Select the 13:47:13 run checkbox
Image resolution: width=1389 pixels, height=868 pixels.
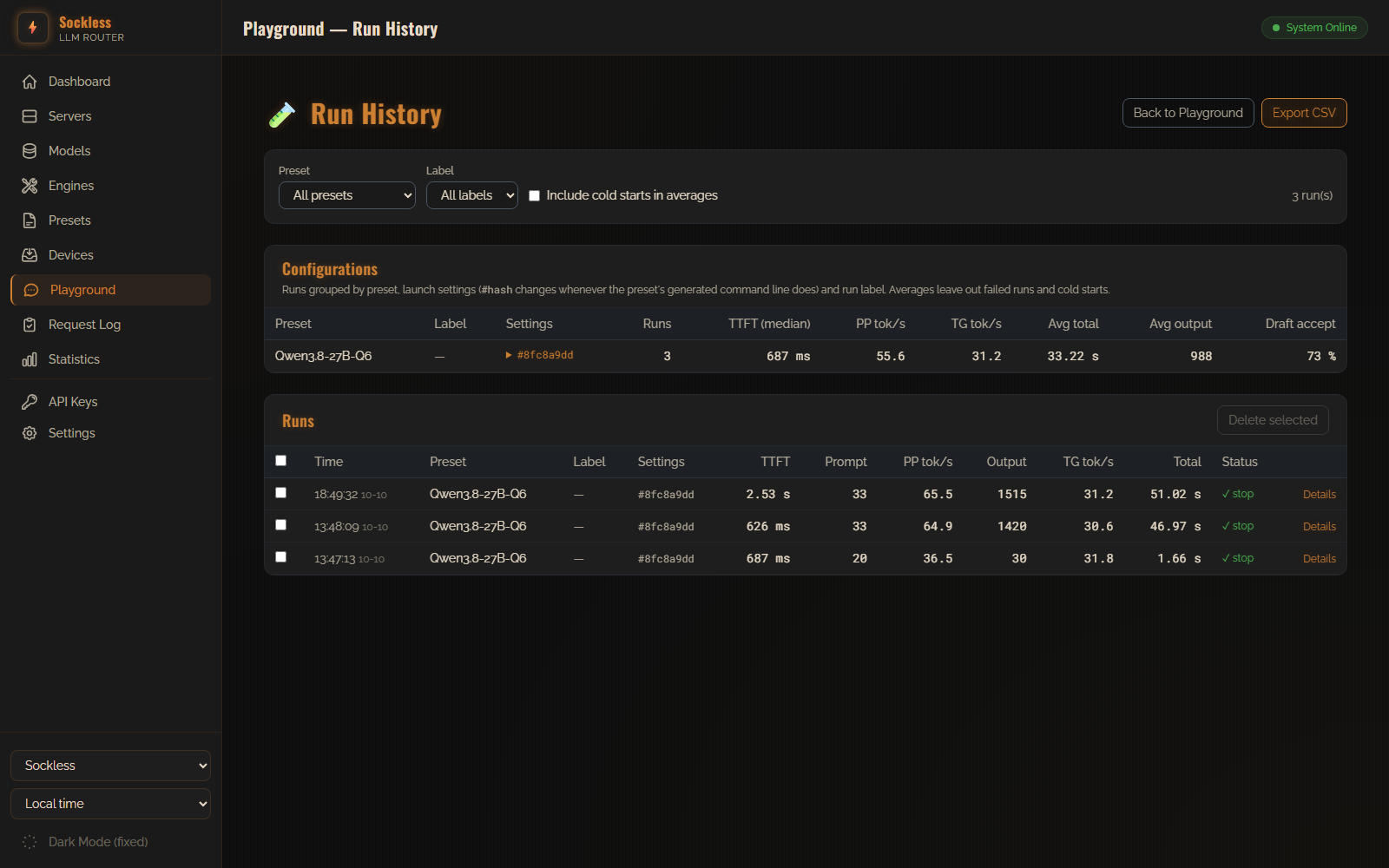pos(280,557)
